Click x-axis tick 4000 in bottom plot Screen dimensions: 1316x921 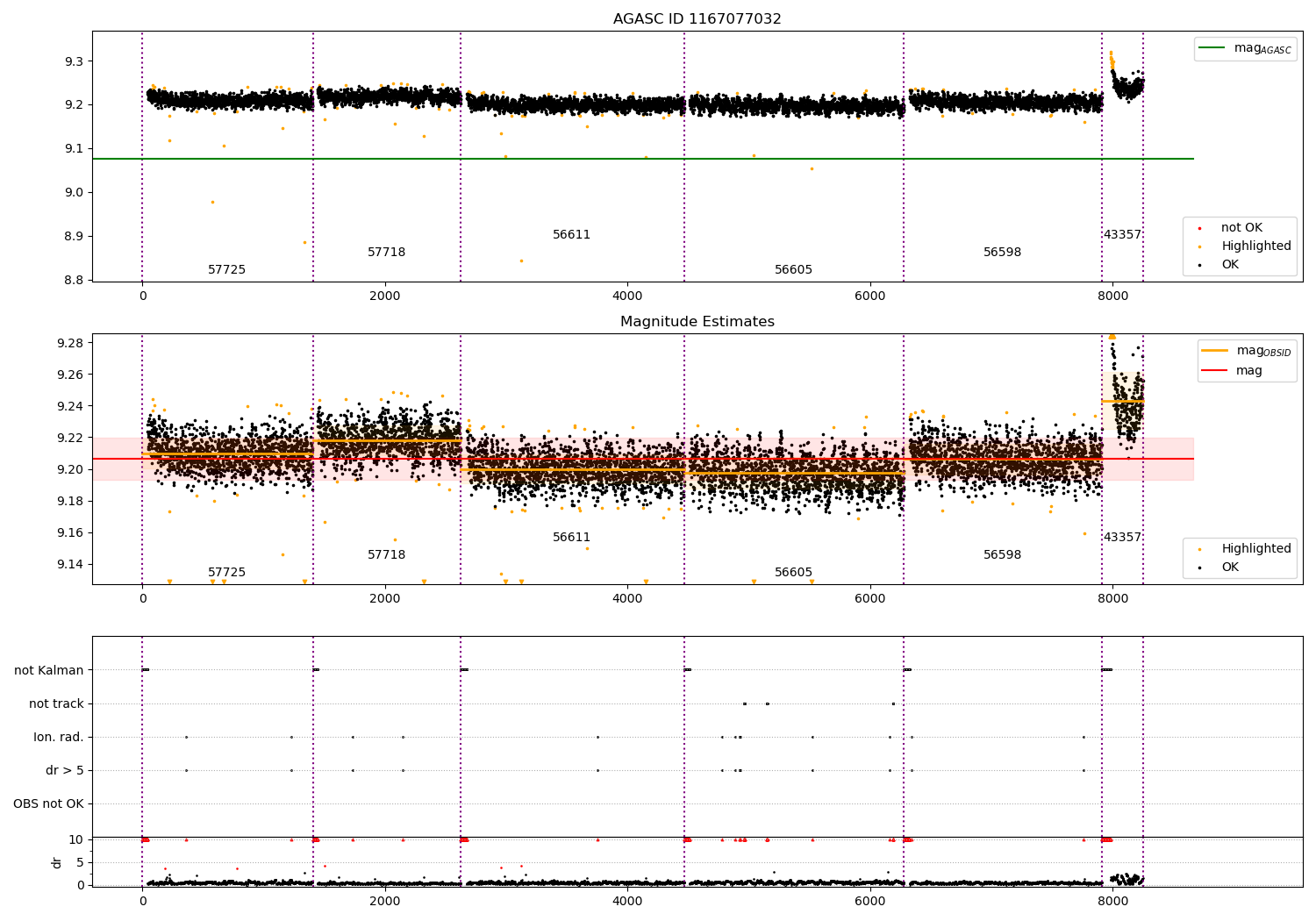click(x=627, y=901)
